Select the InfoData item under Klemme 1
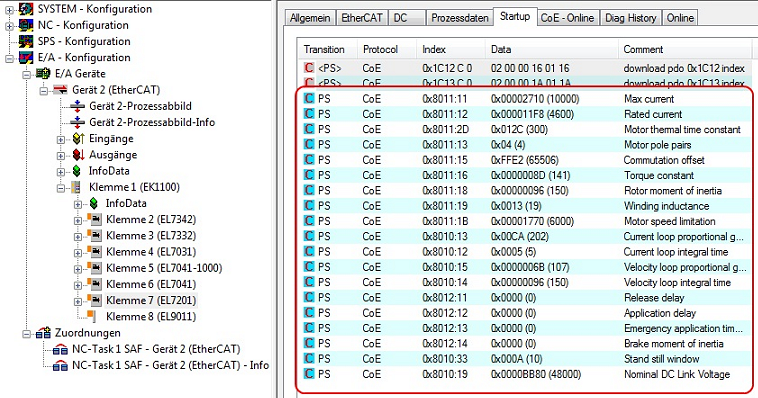 pyautogui.click(x=126, y=204)
